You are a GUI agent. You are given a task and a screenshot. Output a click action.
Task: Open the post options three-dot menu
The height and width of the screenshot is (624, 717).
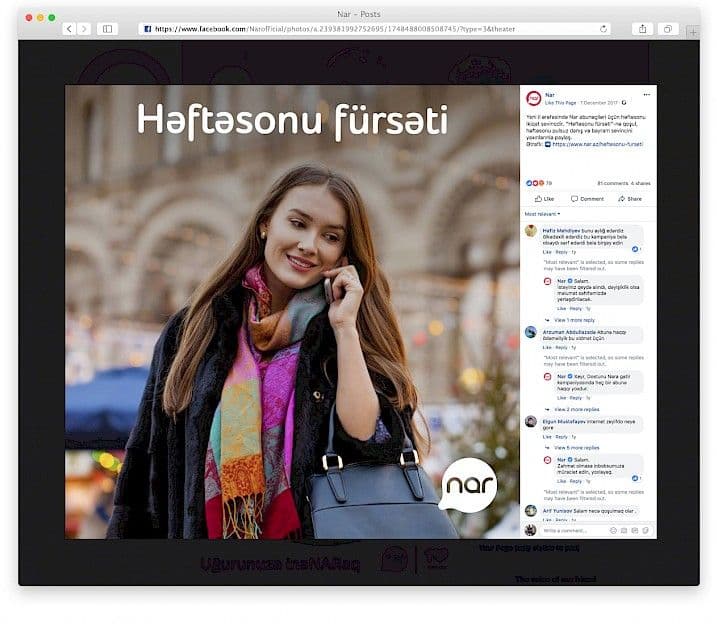click(x=646, y=94)
